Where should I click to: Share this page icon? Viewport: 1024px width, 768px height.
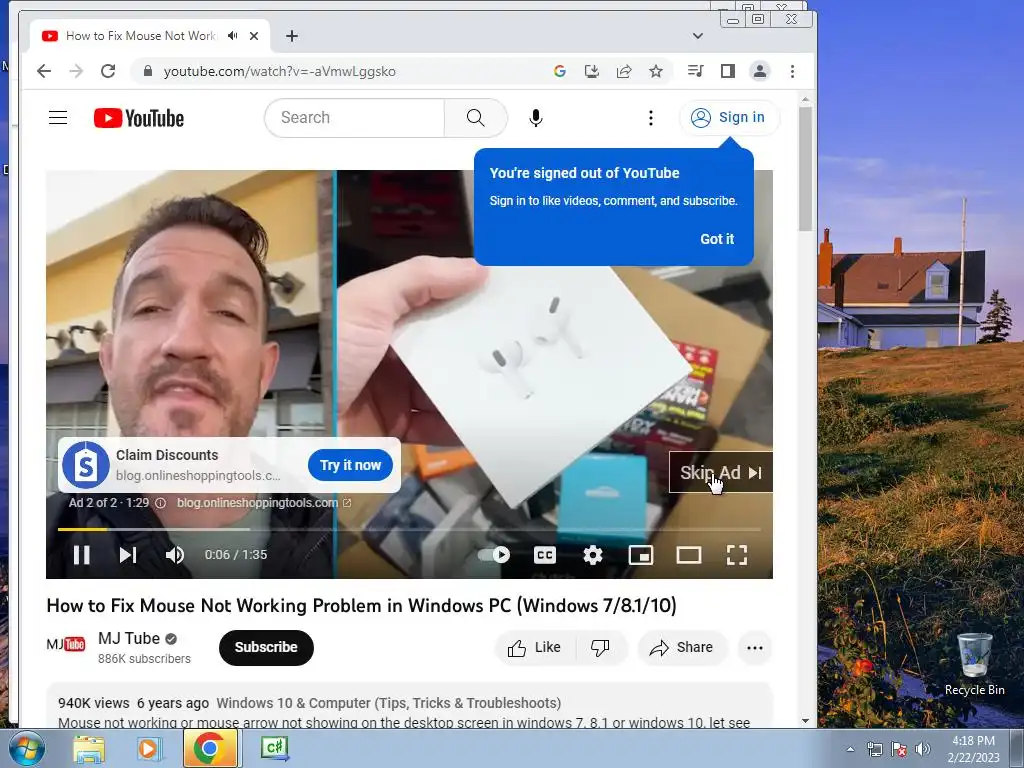click(x=624, y=71)
